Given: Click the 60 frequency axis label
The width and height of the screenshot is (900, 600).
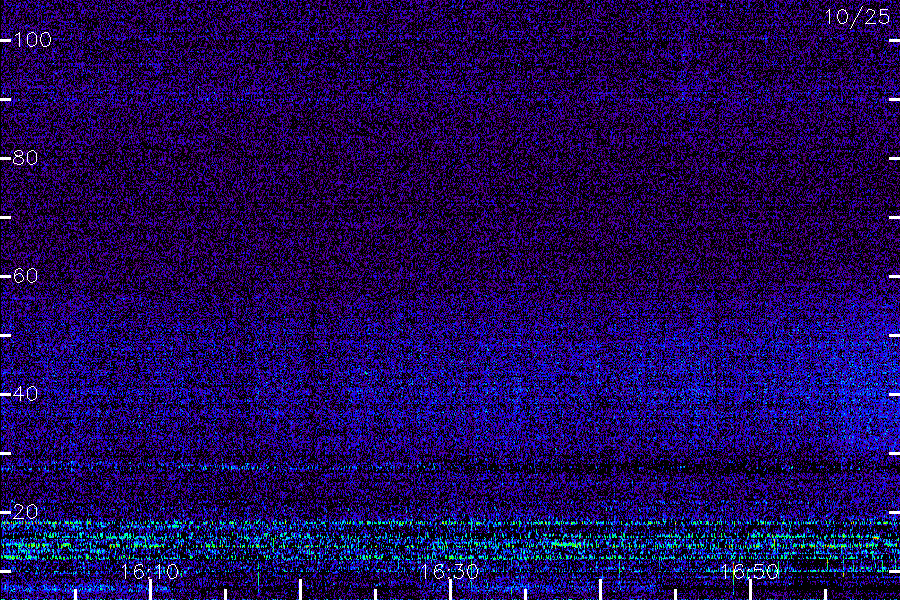Looking at the screenshot, I should [x=25, y=276].
